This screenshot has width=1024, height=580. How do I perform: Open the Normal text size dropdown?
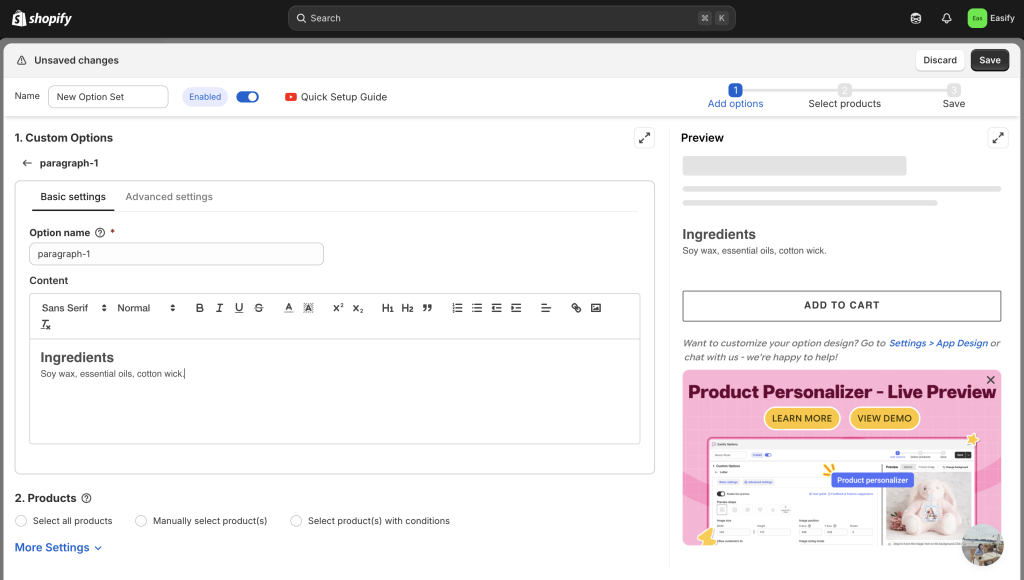point(146,308)
